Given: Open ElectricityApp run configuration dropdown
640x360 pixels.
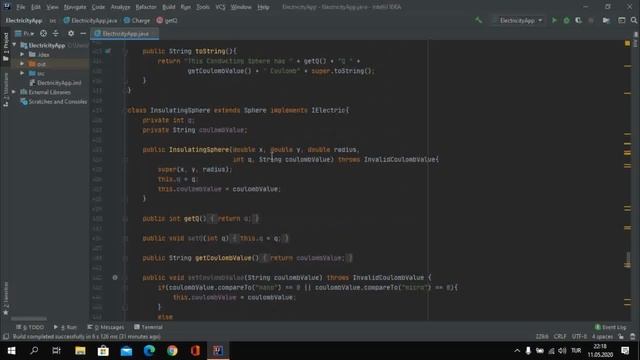Looking at the screenshot, I should [518, 20].
